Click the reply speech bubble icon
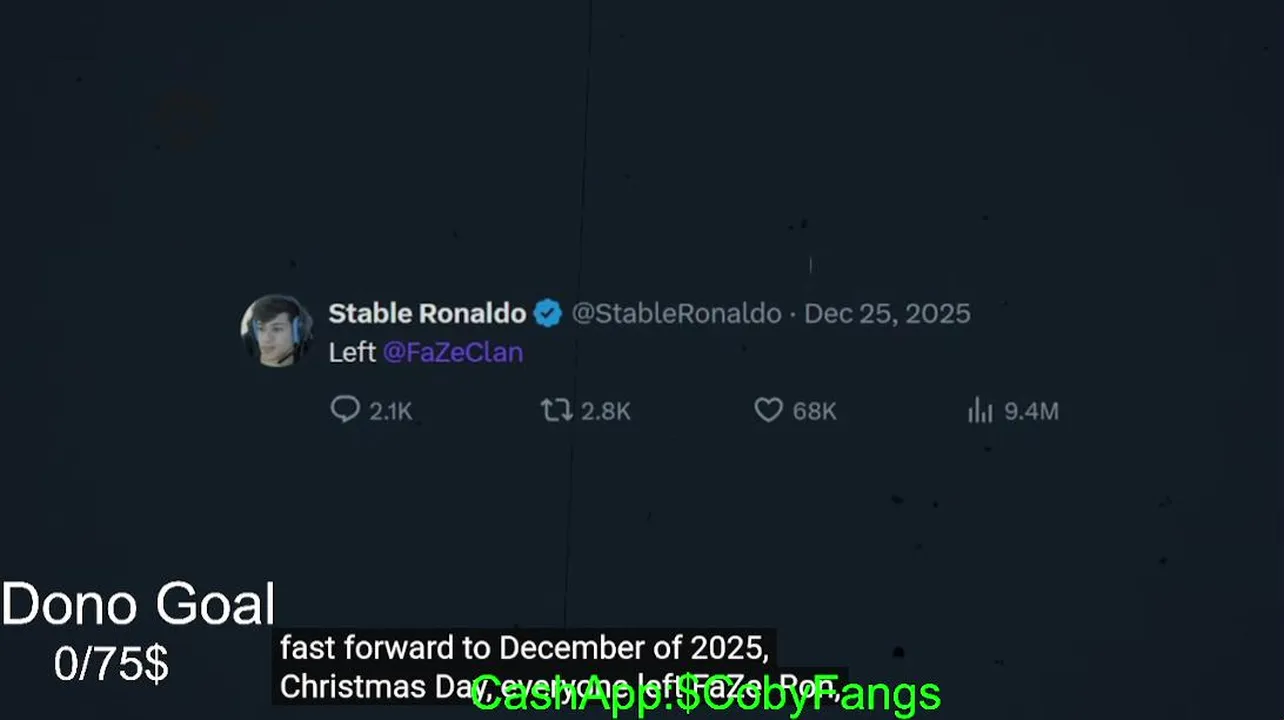This screenshot has width=1284, height=720. click(x=345, y=410)
